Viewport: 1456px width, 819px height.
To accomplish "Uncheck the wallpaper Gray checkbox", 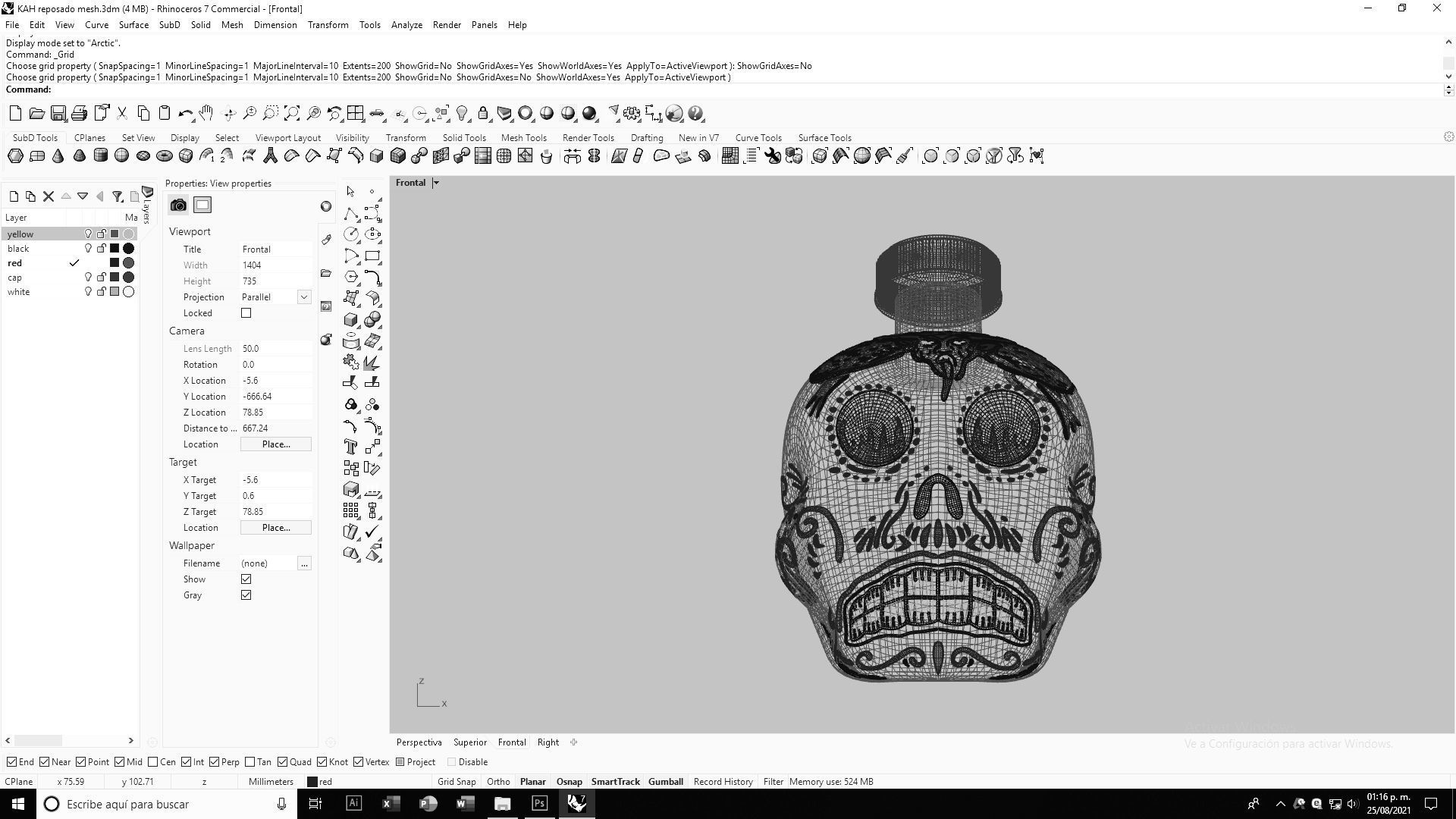I will (246, 595).
